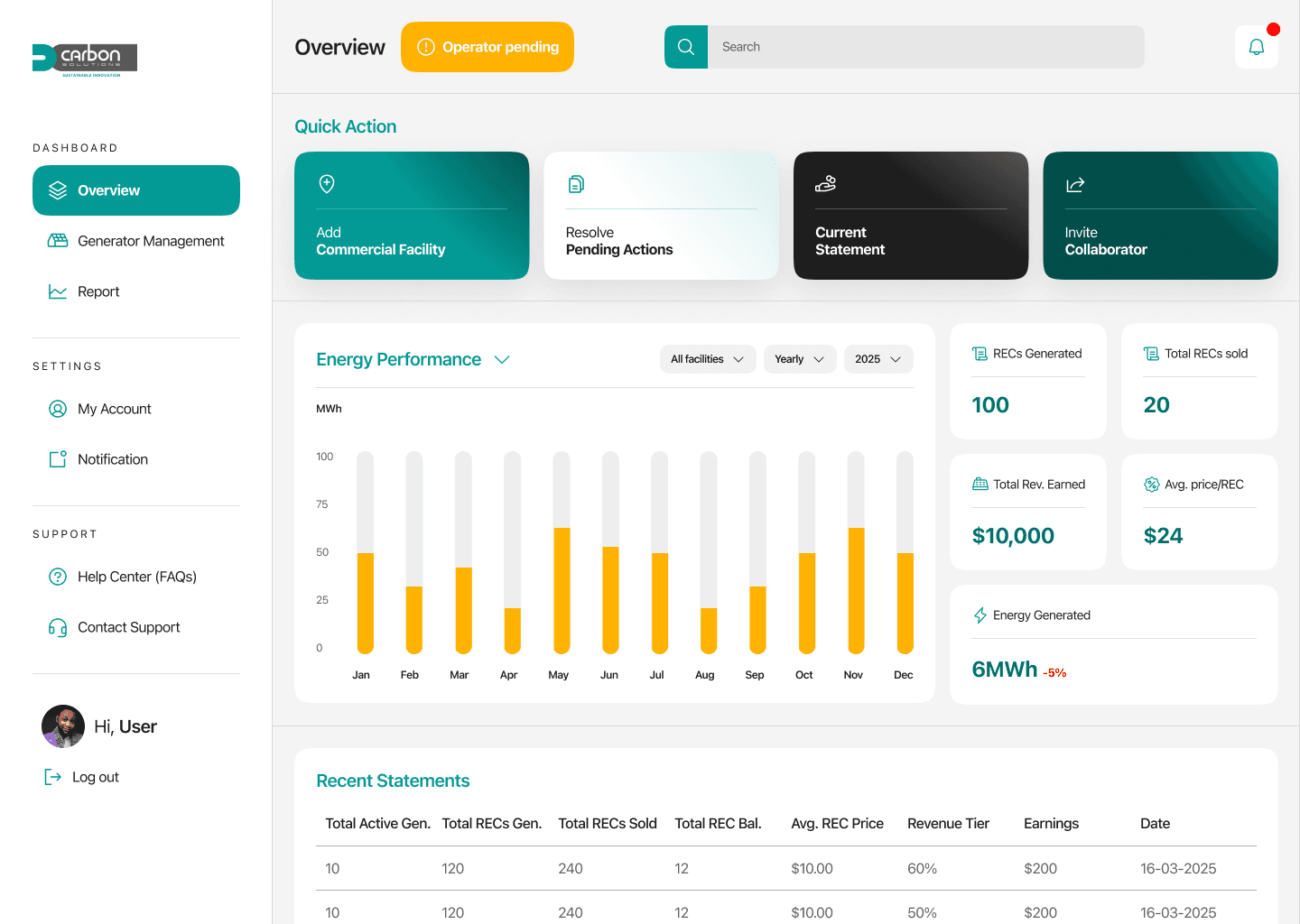Open the Report section

click(x=97, y=291)
